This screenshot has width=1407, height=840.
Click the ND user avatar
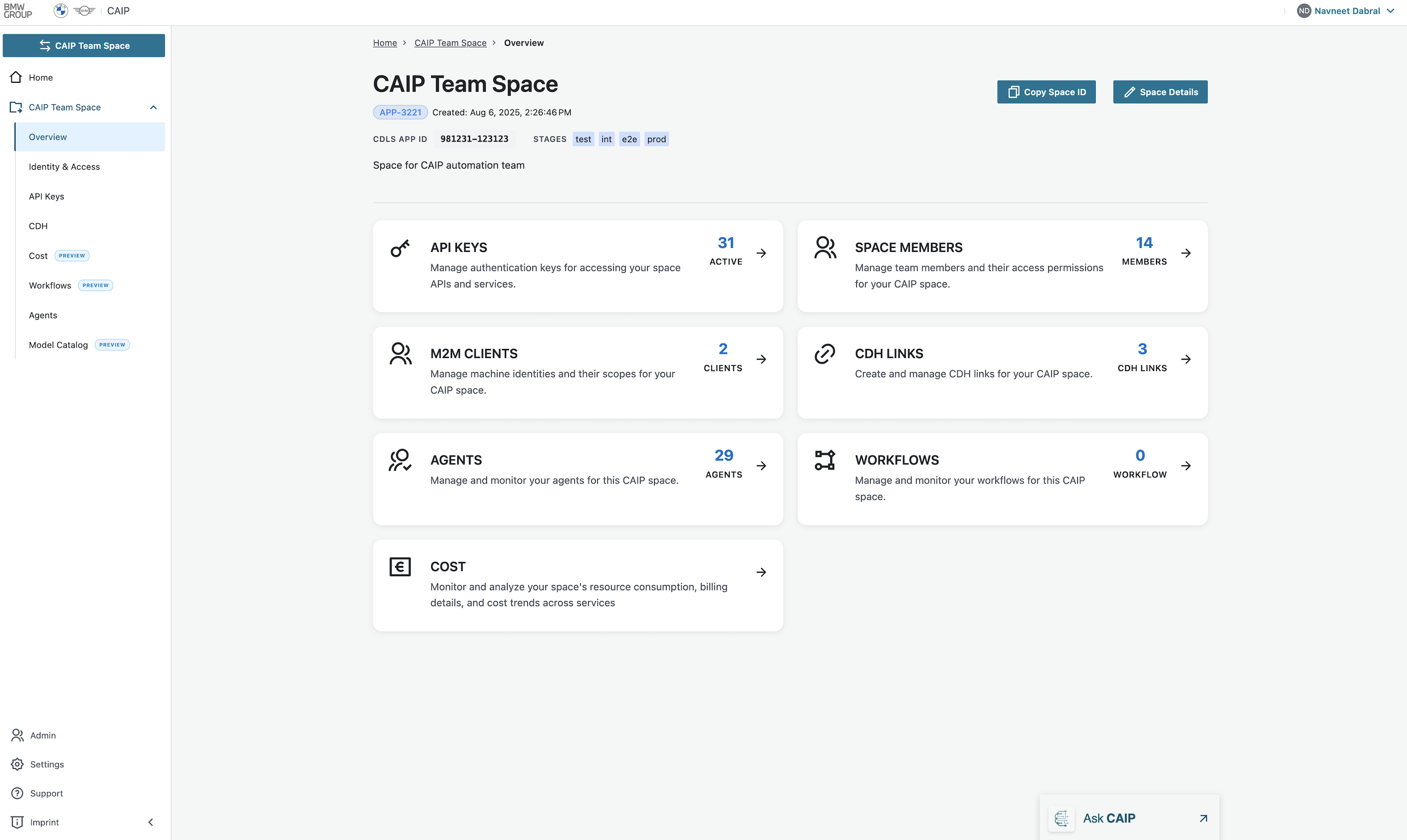point(1304,11)
